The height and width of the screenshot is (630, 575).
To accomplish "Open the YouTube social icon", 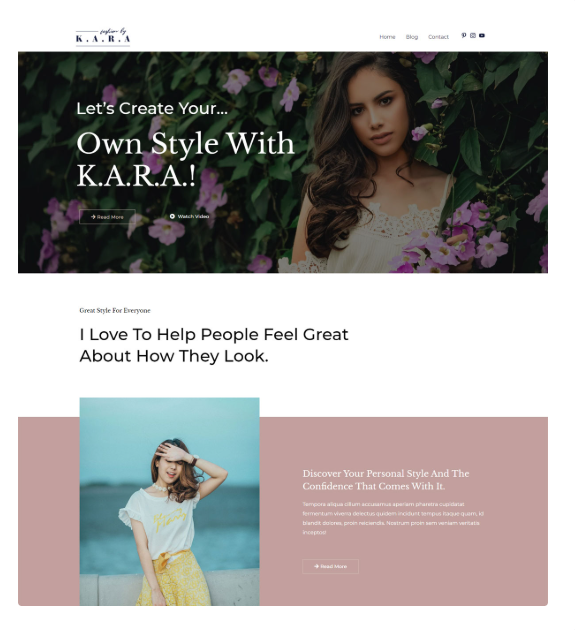I will (x=482, y=35).
